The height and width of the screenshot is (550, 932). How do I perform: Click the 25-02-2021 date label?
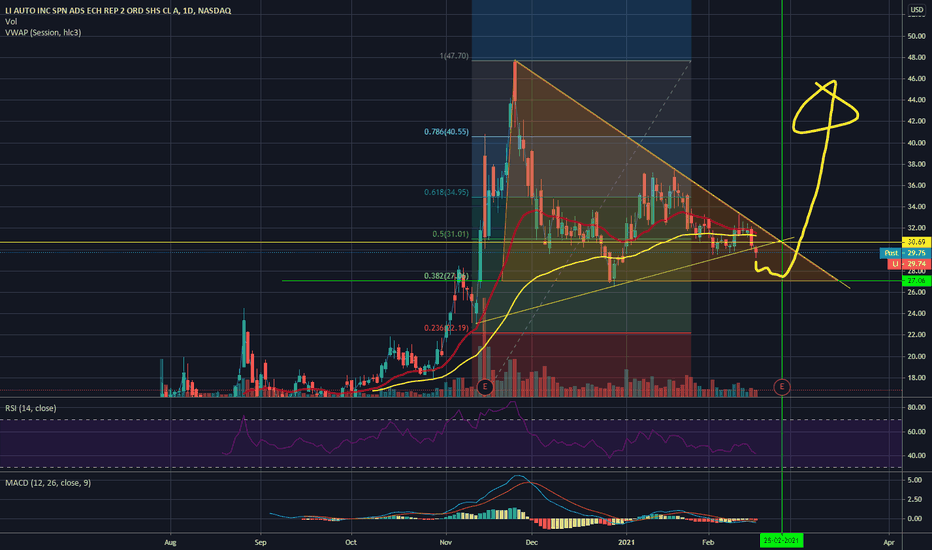(x=781, y=540)
